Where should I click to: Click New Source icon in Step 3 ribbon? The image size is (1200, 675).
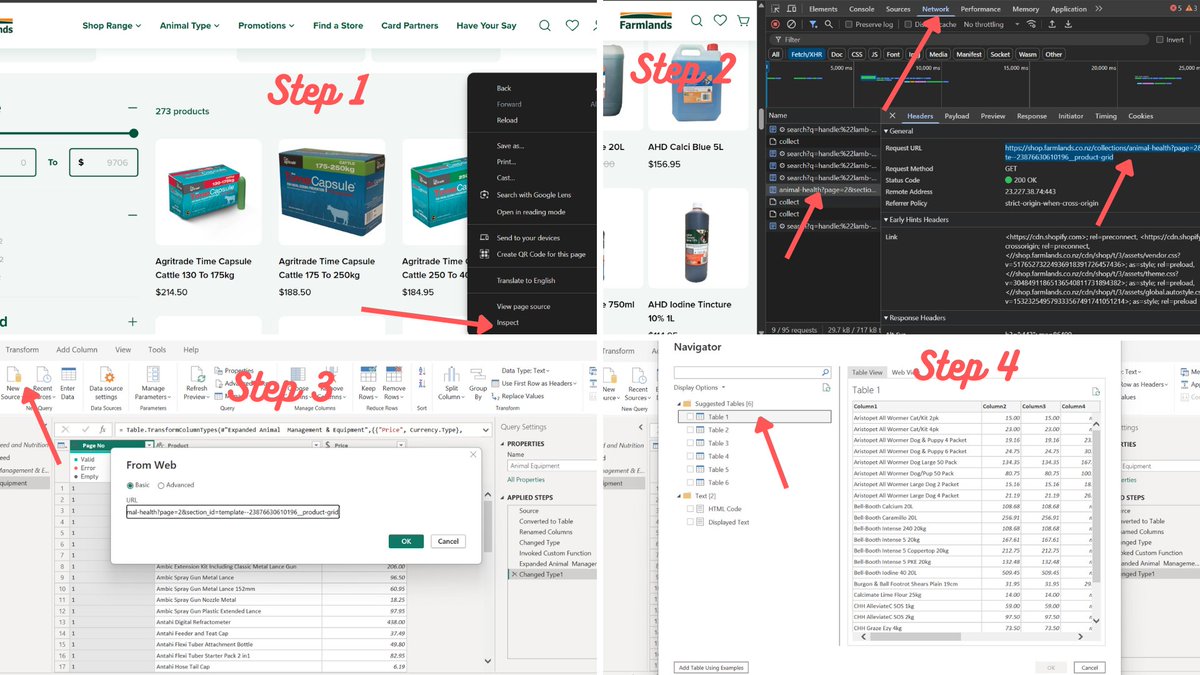12,374
